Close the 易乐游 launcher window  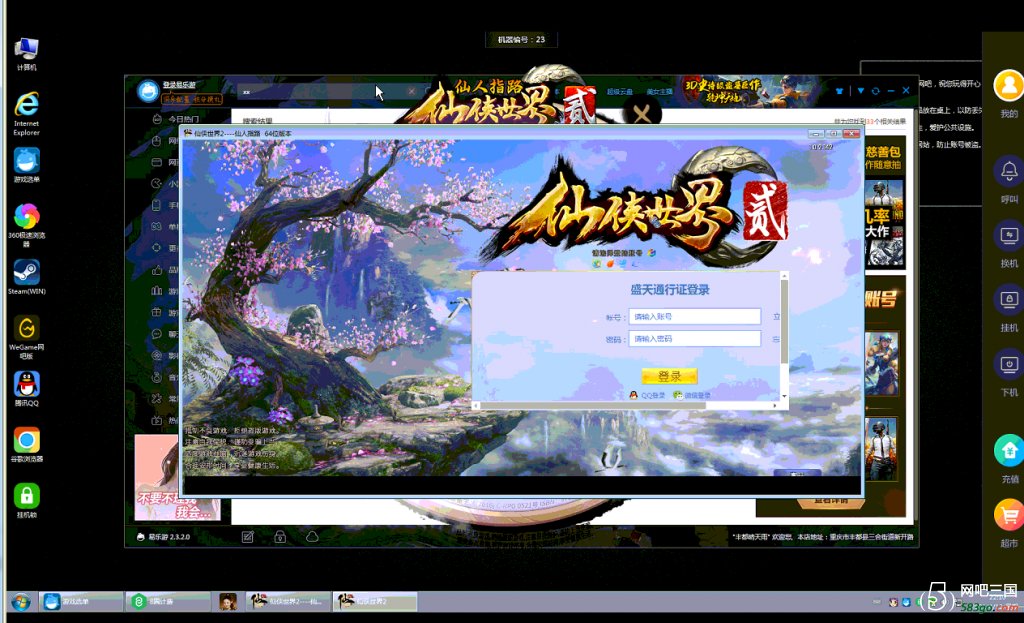(906, 91)
